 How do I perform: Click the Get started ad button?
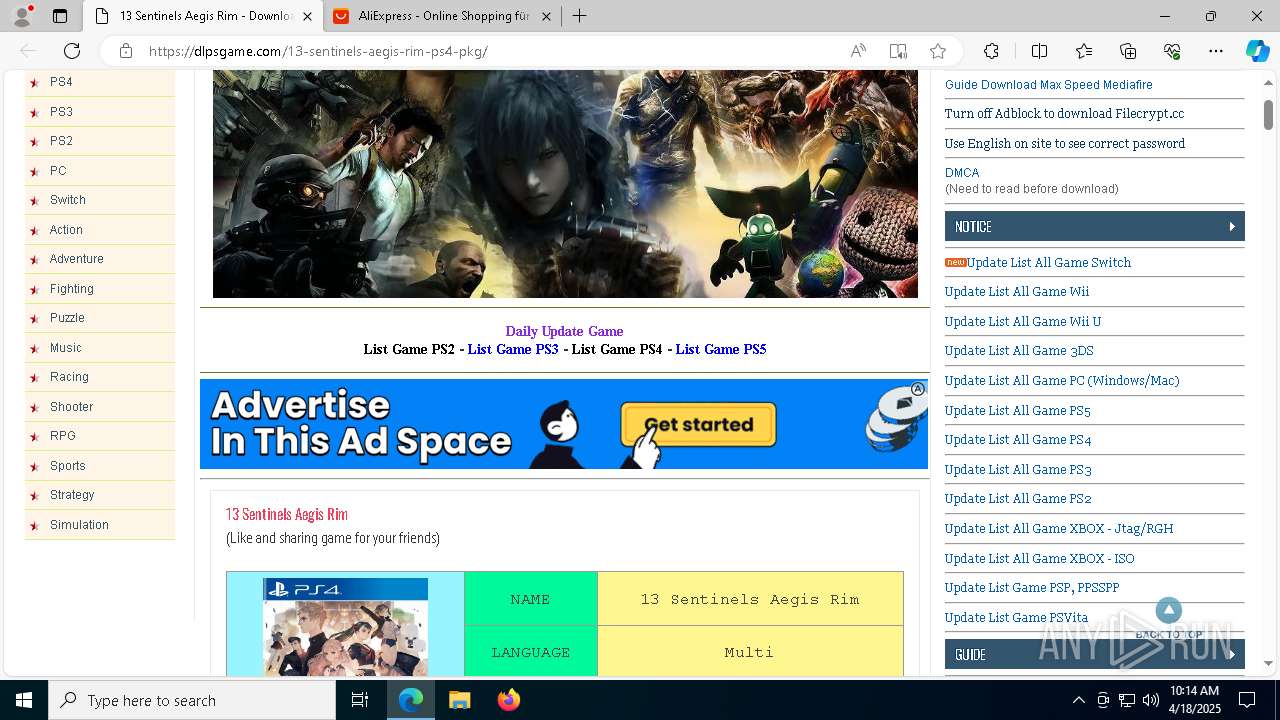click(698, 425)
